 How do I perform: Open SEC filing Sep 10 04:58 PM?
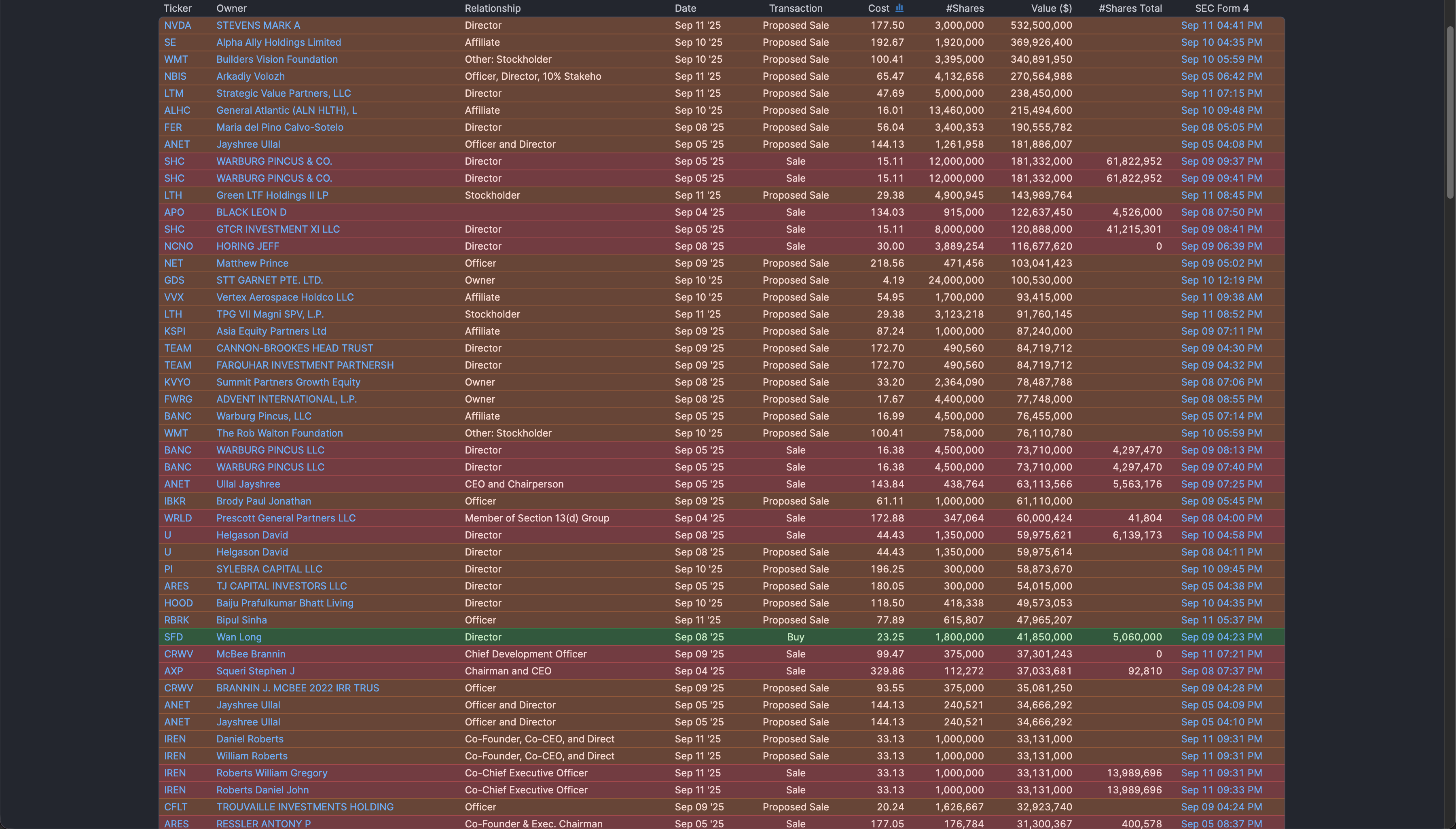(1221, 535)
